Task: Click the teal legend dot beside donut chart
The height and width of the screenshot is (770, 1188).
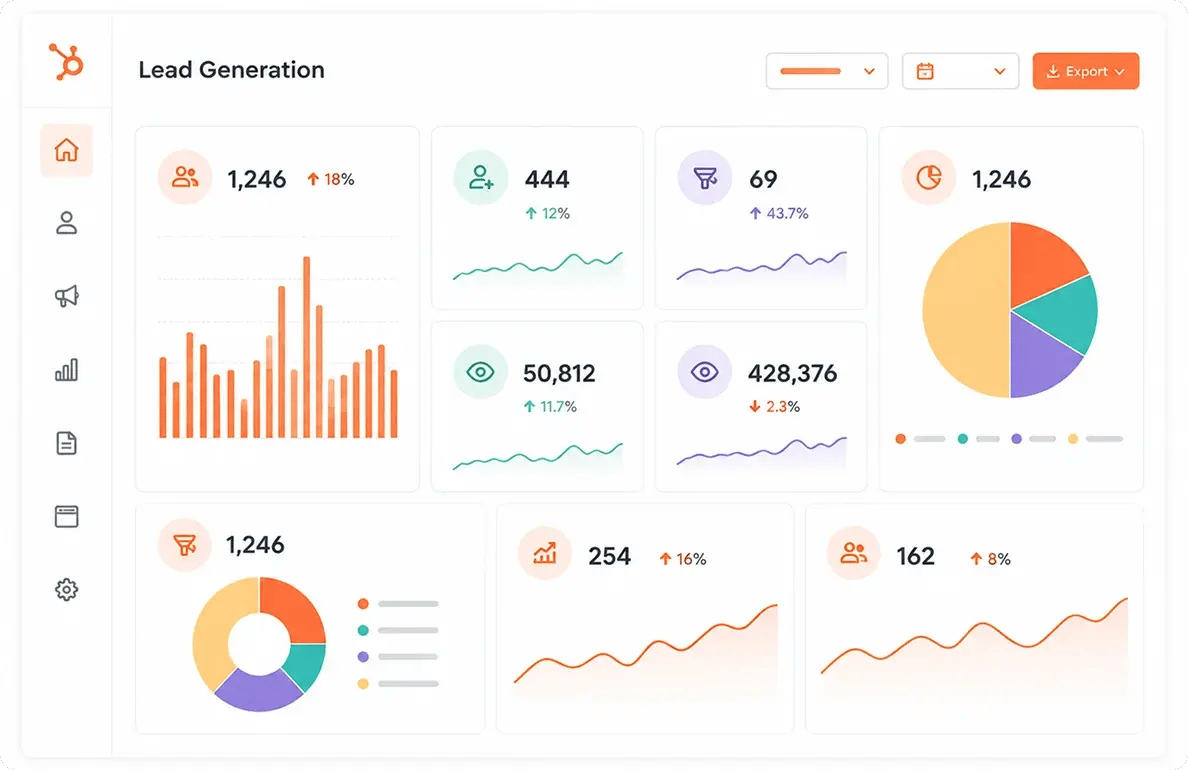Action: [363, 631]
